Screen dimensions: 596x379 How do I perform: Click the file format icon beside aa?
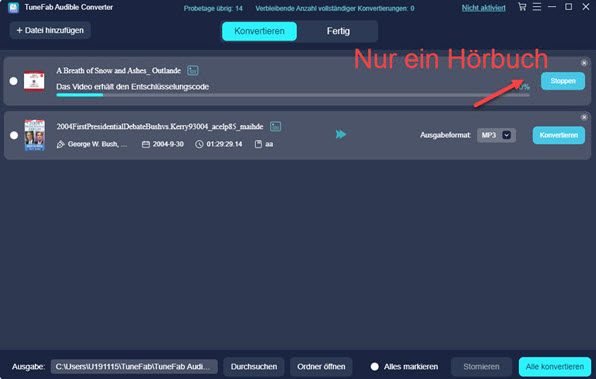coord(258,144)
